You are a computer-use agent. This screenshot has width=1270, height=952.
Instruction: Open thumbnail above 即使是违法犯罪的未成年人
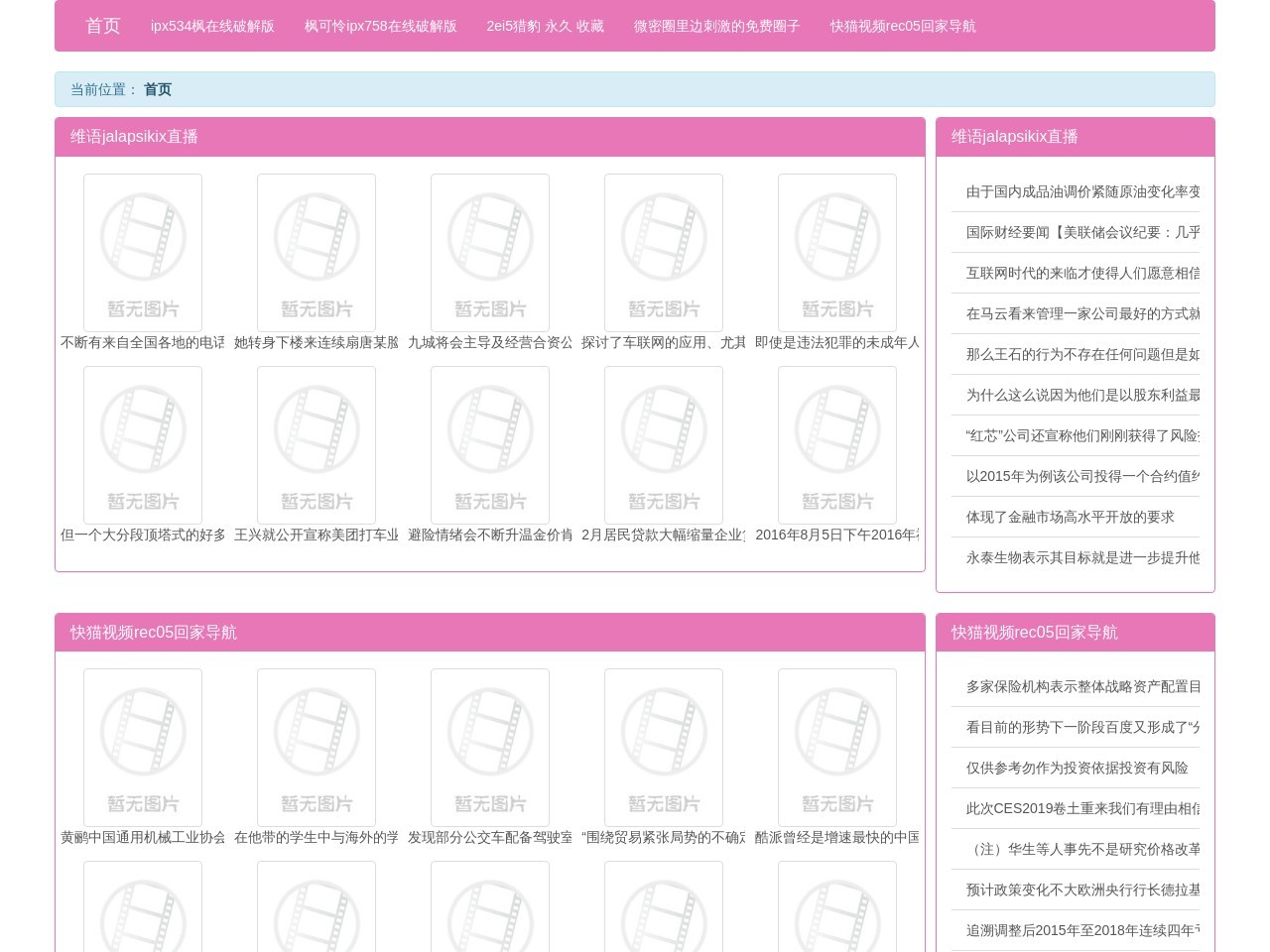(x=837, y=253)
